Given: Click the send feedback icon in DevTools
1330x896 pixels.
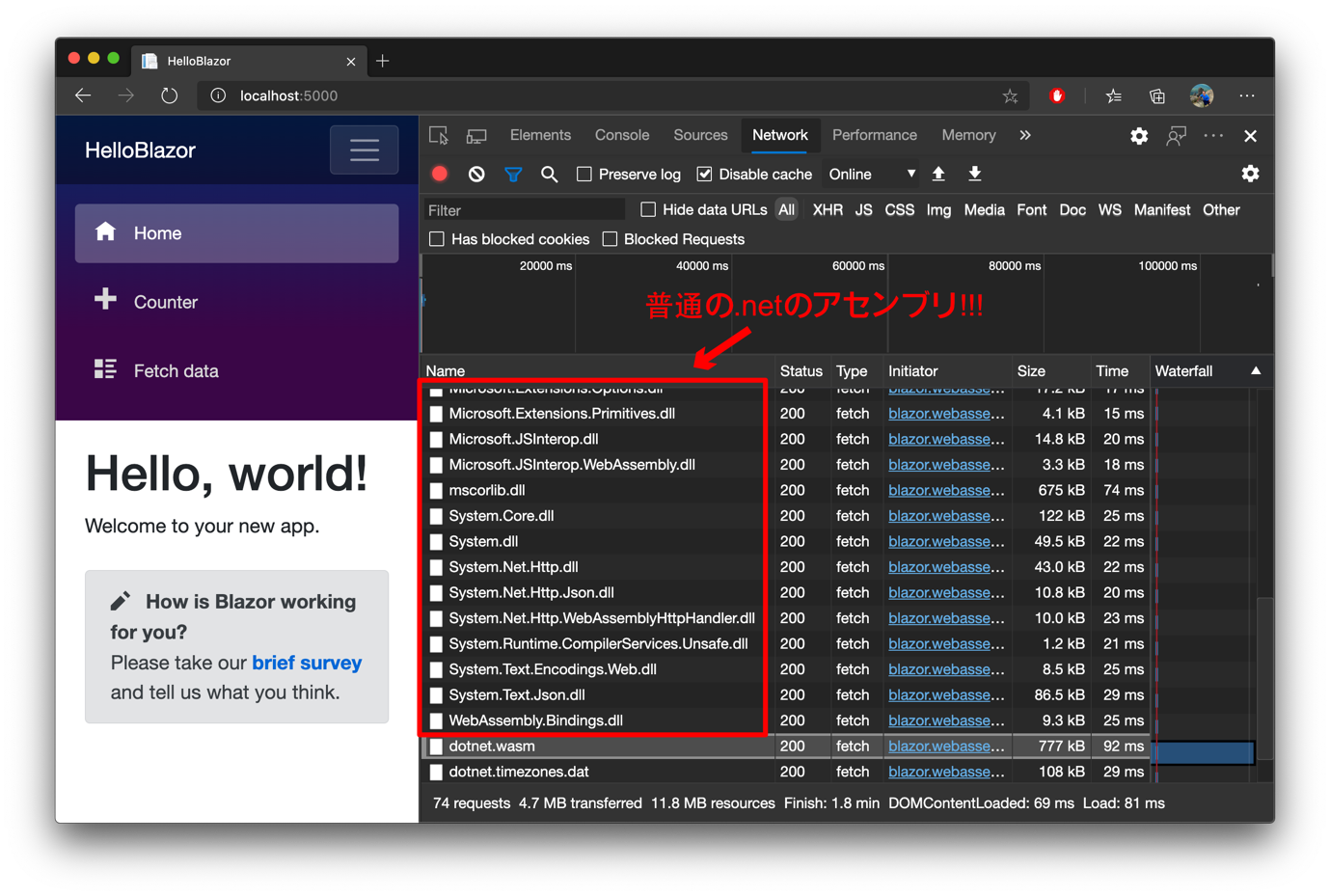Looking at the screenshot, I should tap(1176, 136).
